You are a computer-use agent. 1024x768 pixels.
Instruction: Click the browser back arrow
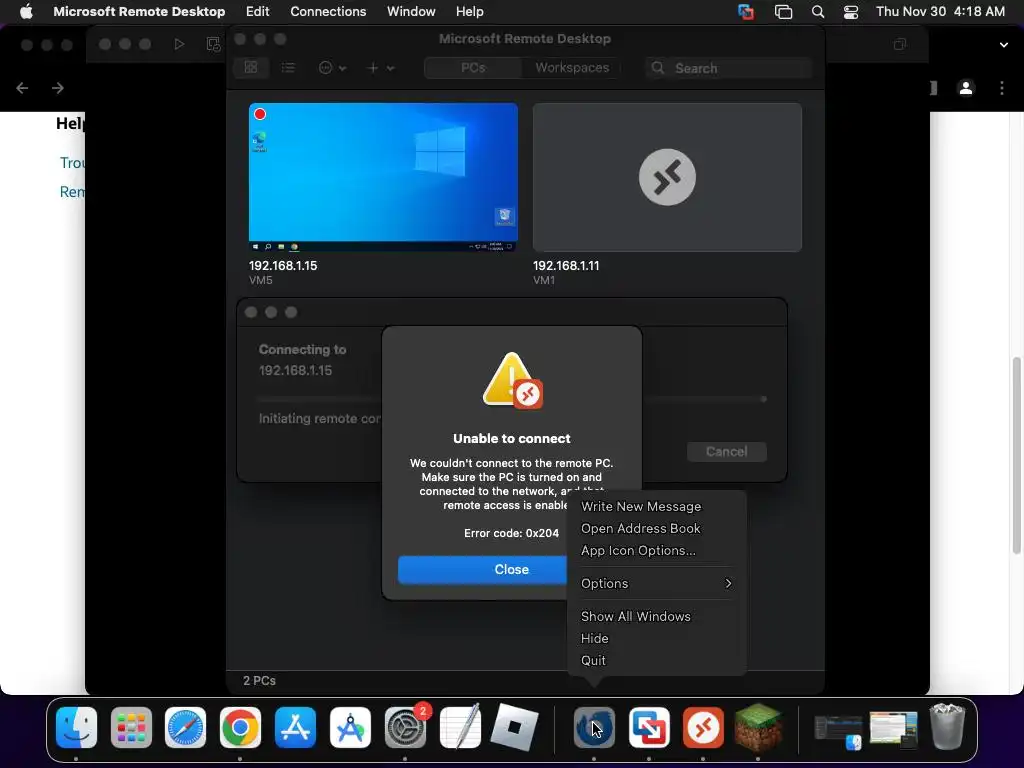(x=22, y=88)
